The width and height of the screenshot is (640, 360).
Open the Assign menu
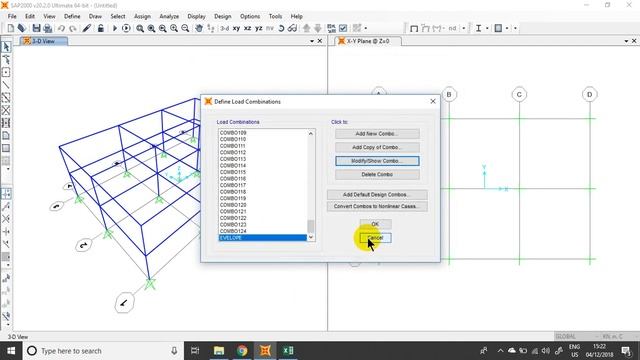click(142, 16)
